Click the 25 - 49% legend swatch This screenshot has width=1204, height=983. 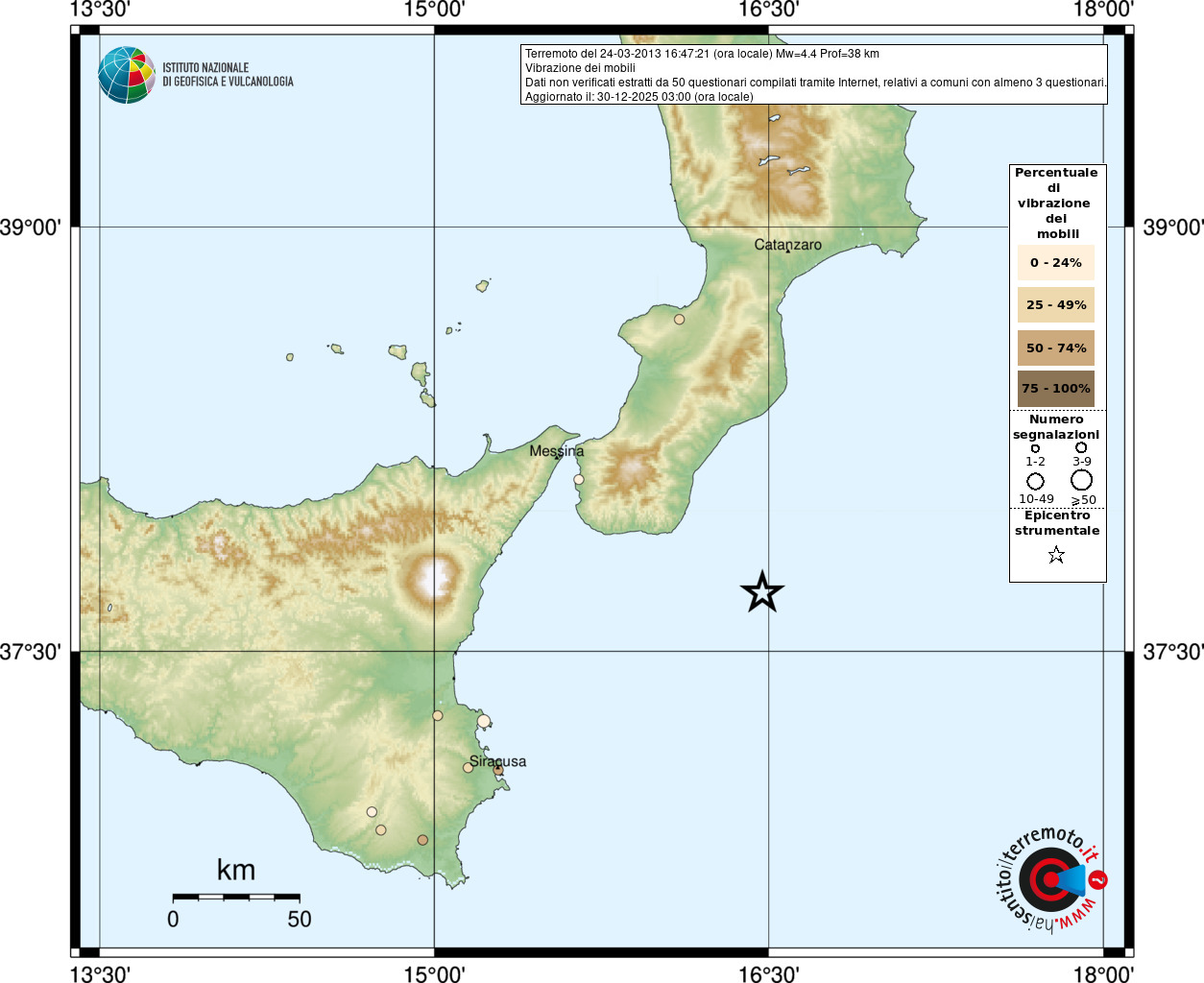click(1056, 304)
